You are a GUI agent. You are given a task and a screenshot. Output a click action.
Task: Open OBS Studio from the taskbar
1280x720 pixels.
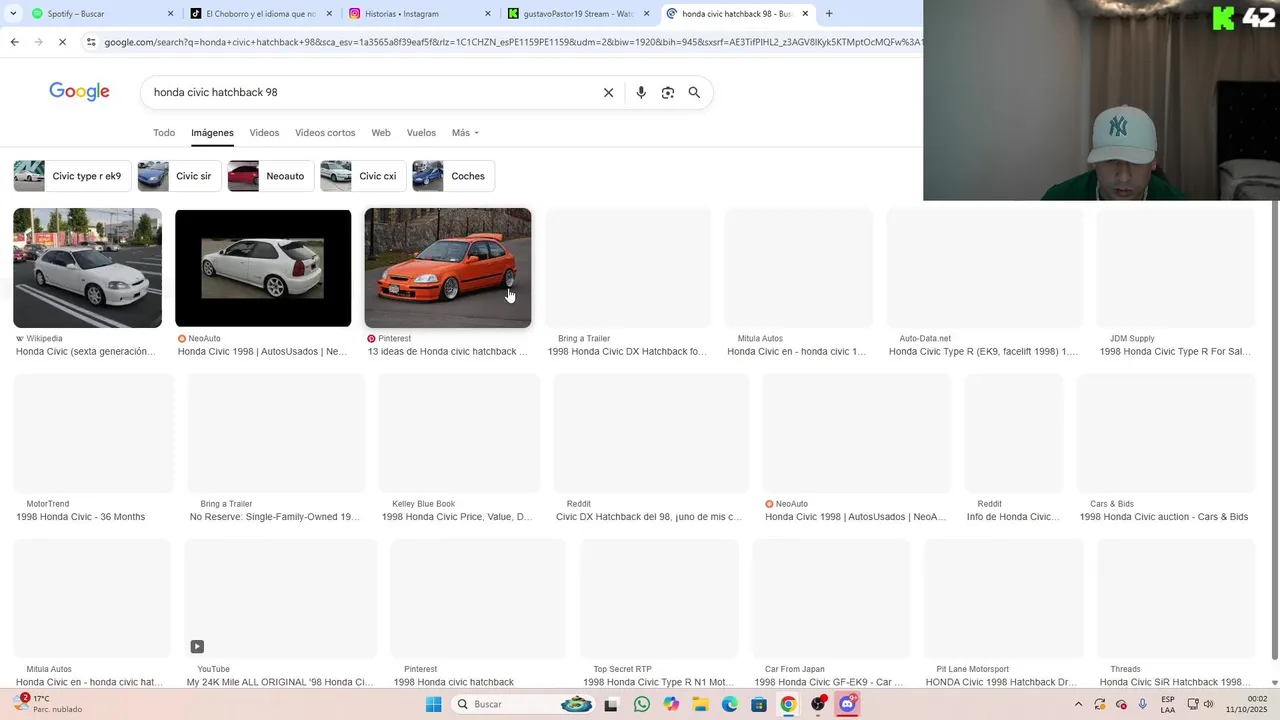818,704
